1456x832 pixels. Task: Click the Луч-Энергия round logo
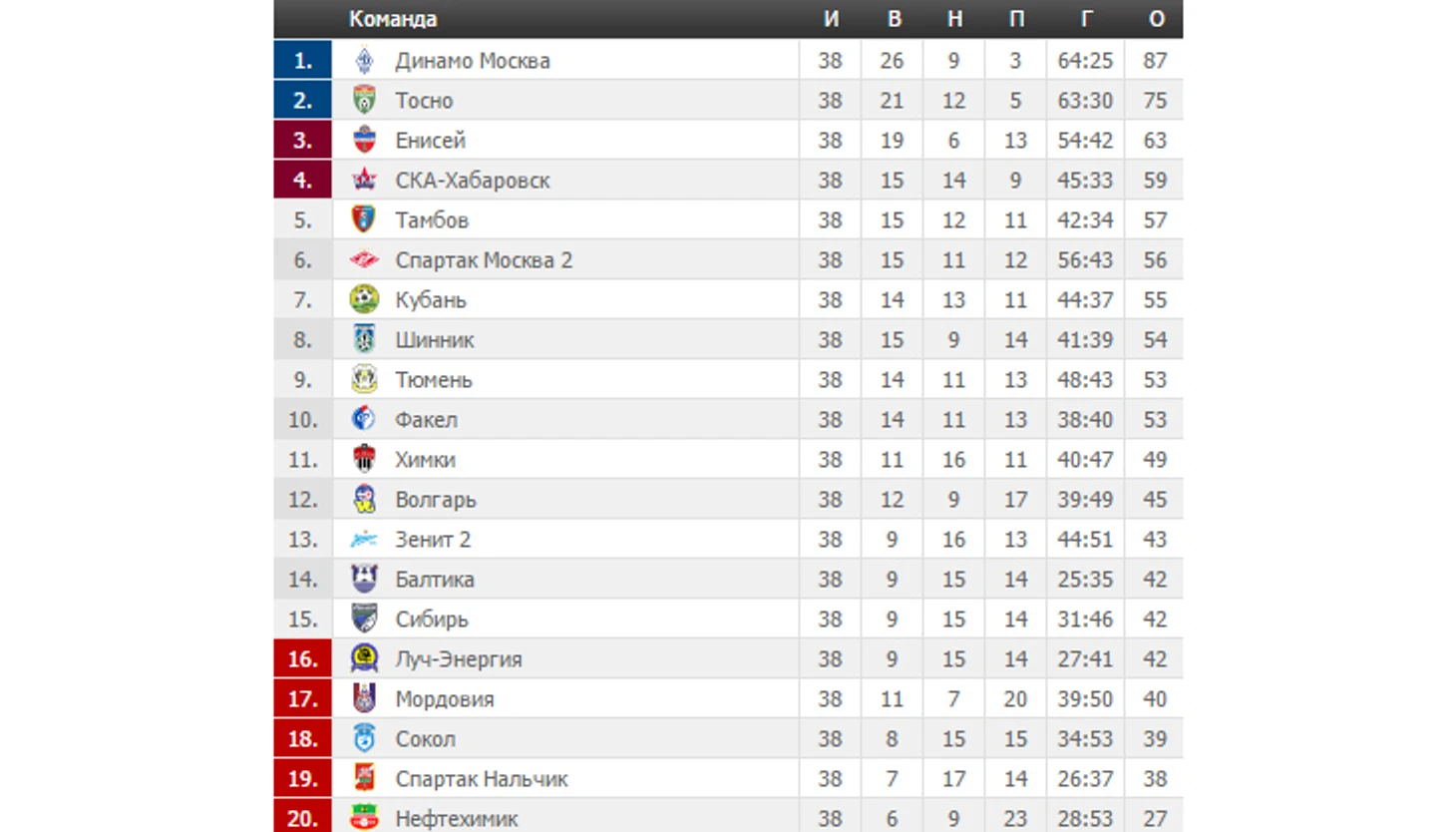coord(364,658)
